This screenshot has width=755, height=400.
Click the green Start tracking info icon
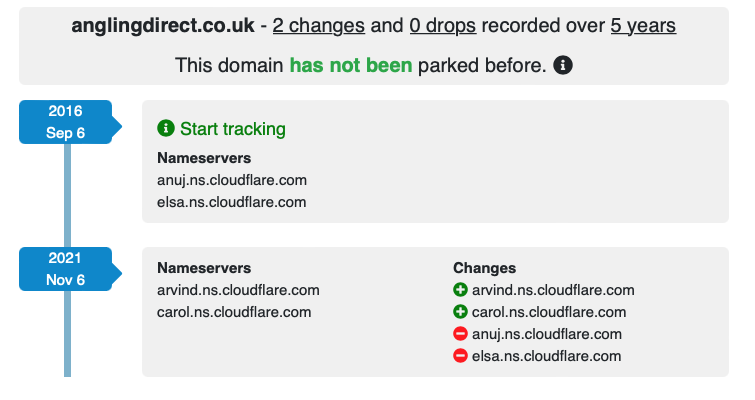click(x=166, y=129)
